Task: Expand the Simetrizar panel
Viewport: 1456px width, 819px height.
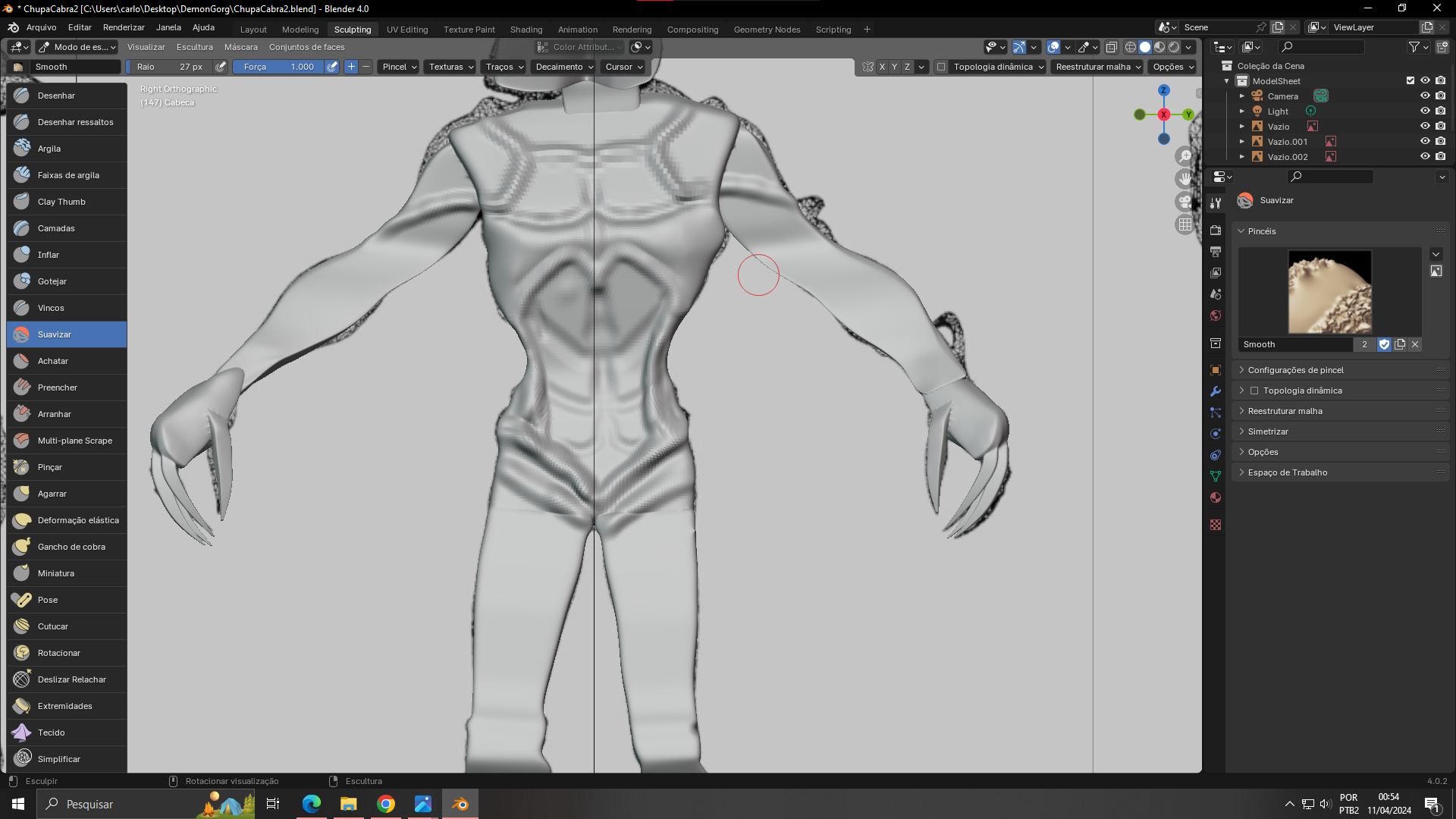Action: tap(1268, 431)
